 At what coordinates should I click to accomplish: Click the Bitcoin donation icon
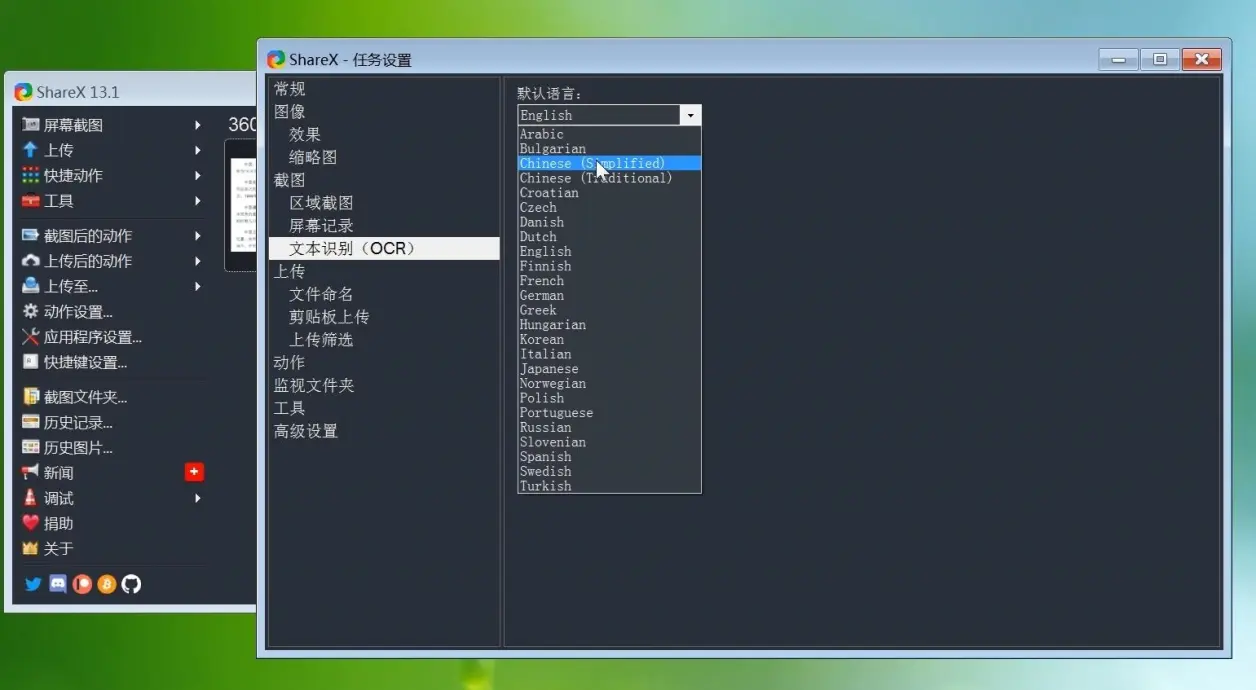[107, 584]
